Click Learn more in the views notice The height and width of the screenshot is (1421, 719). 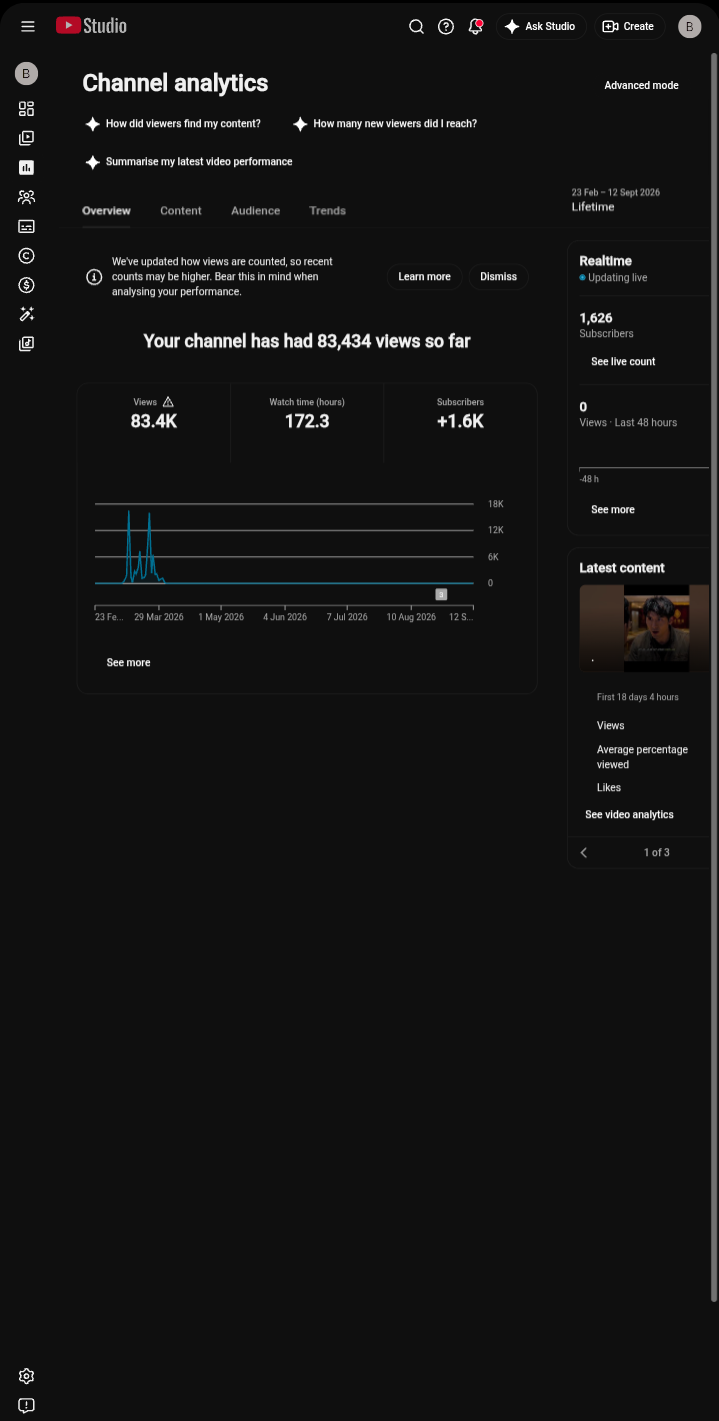(x=424, y=277)
